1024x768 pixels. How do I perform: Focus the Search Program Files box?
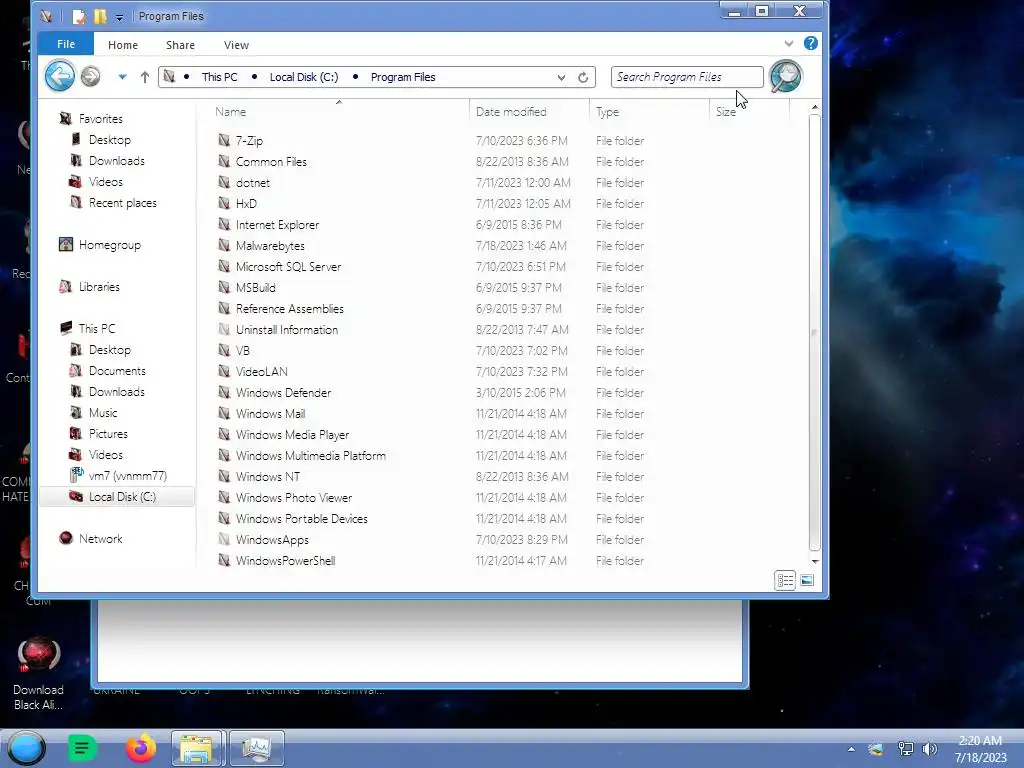point(687,76)
